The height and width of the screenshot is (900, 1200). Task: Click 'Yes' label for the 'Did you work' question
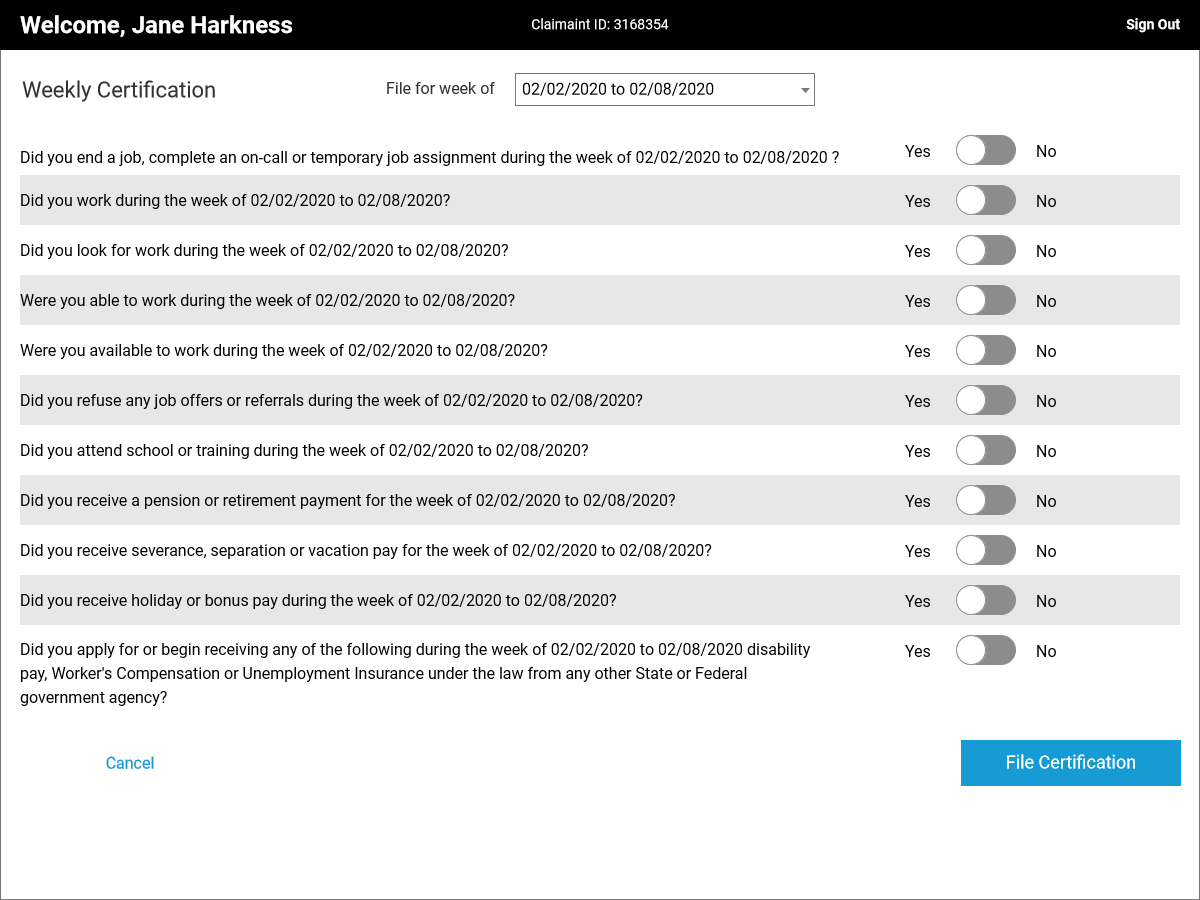[918, 201]
